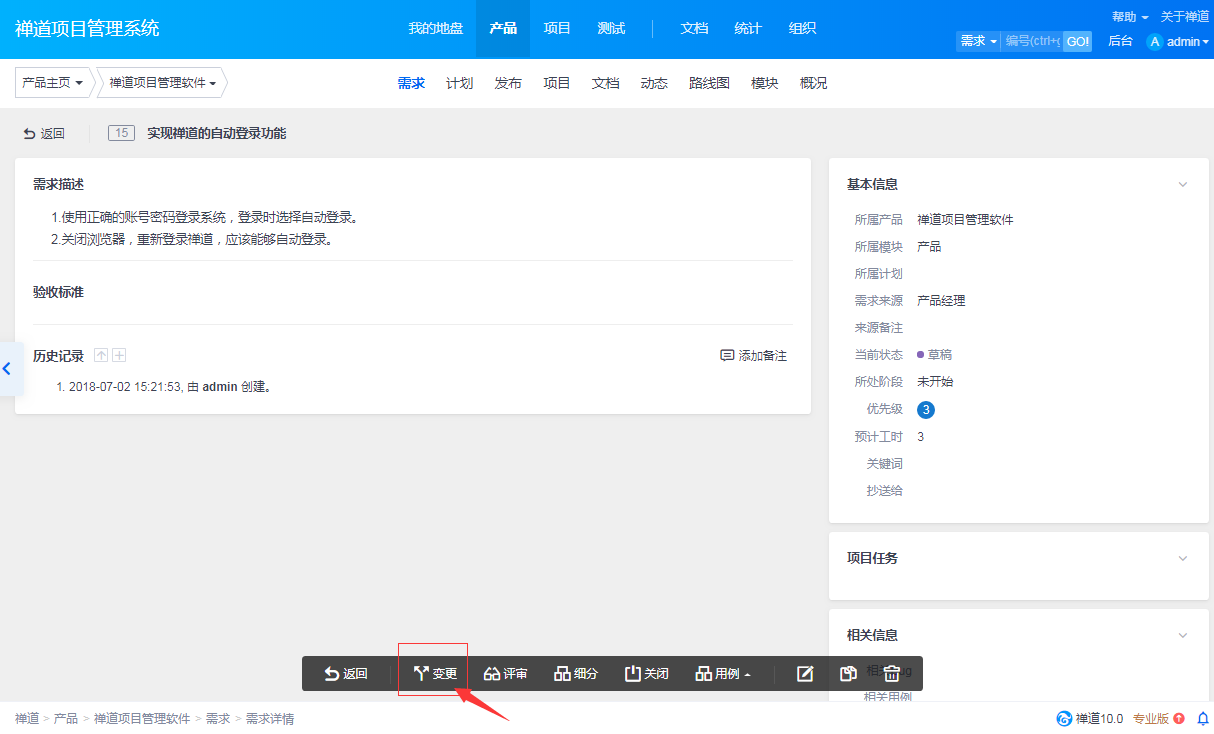Click the edit pencil icon in bottom toolbar

coord(805,674)
